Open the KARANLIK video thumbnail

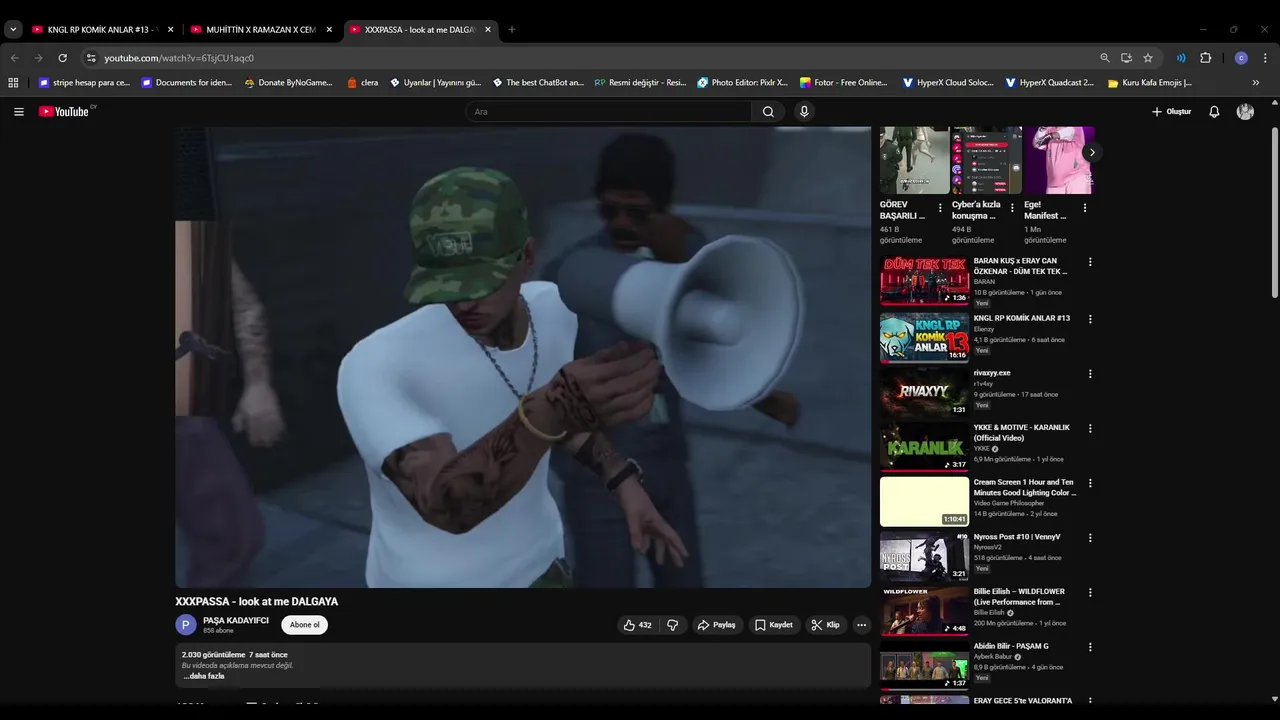click(x=924, y=447)
